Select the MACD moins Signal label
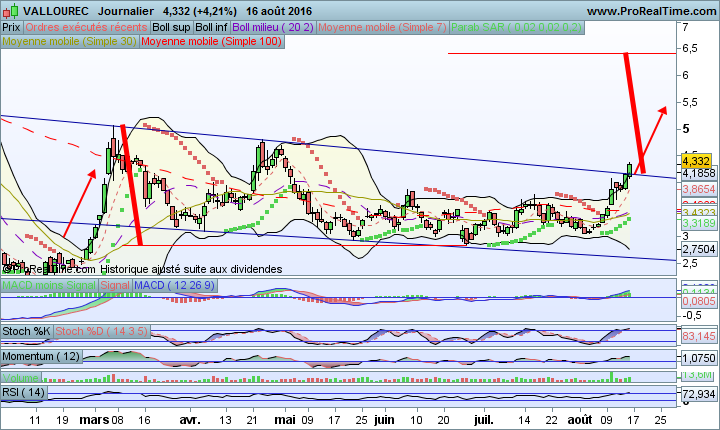This screenshot has width=720, height=430. [49, 285]
